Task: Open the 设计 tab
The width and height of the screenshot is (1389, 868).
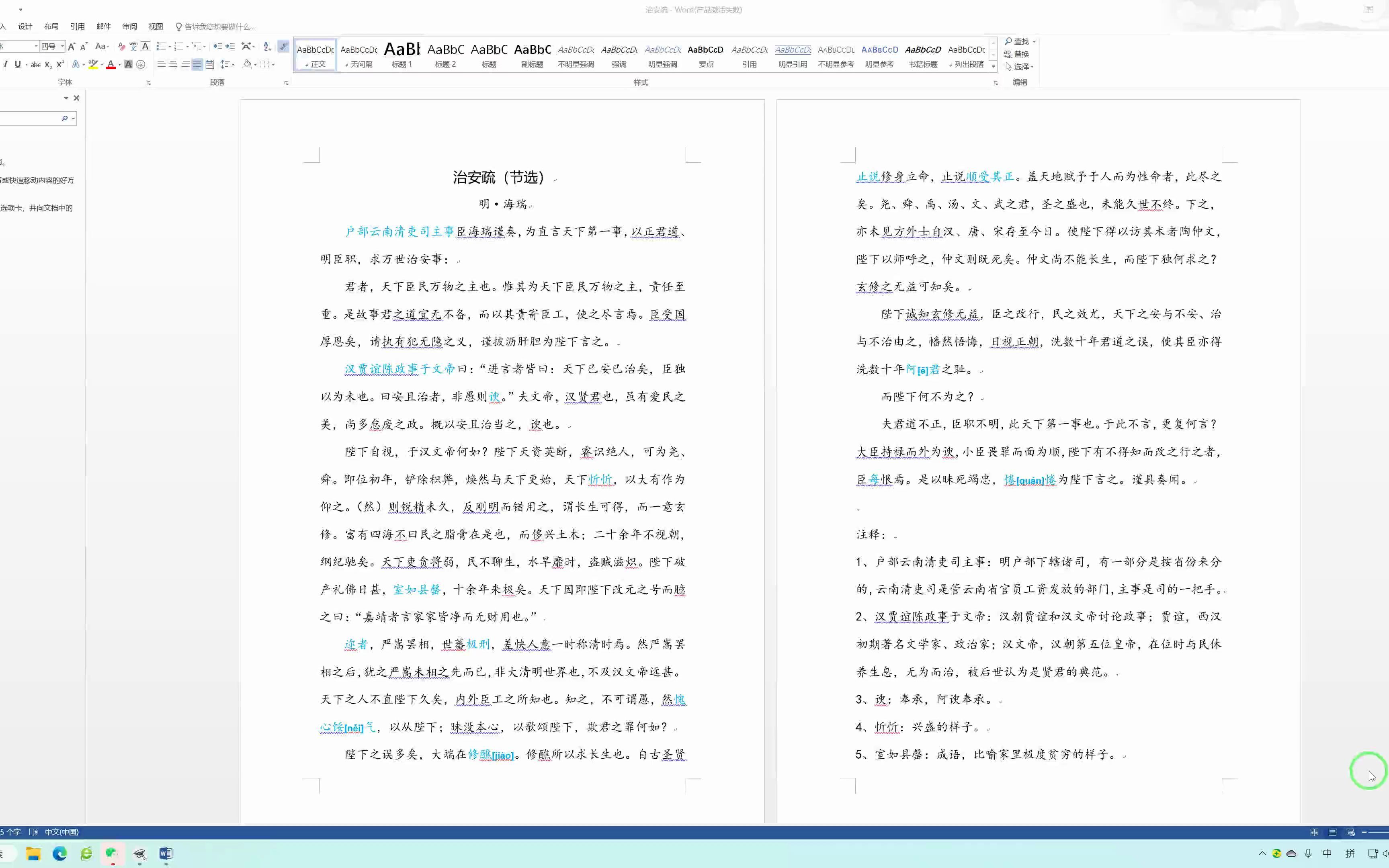Action: coord(25,27)
